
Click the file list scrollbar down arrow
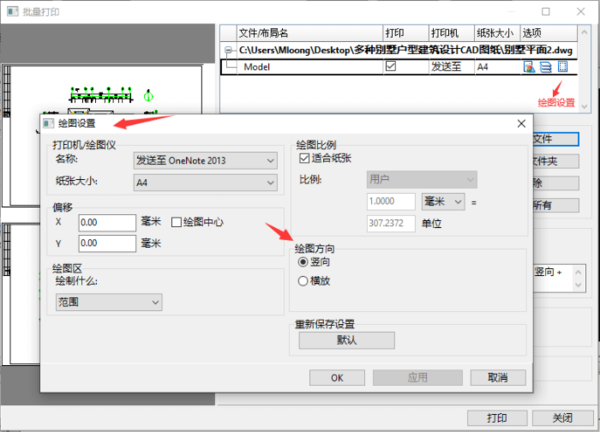pos(584,106)
